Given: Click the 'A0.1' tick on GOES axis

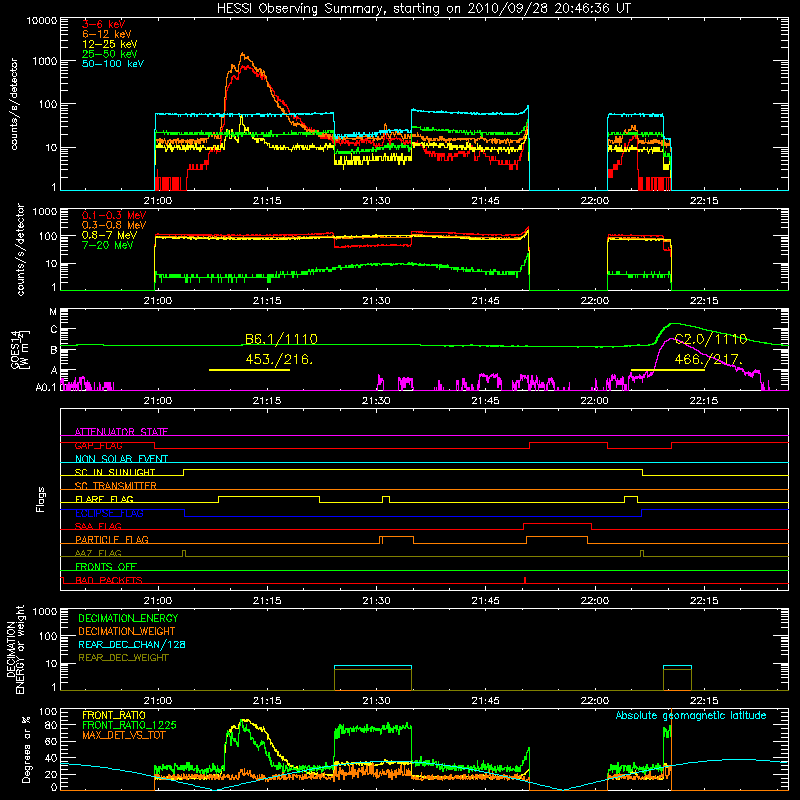Looking at the screenshot, I should [46, 388].
